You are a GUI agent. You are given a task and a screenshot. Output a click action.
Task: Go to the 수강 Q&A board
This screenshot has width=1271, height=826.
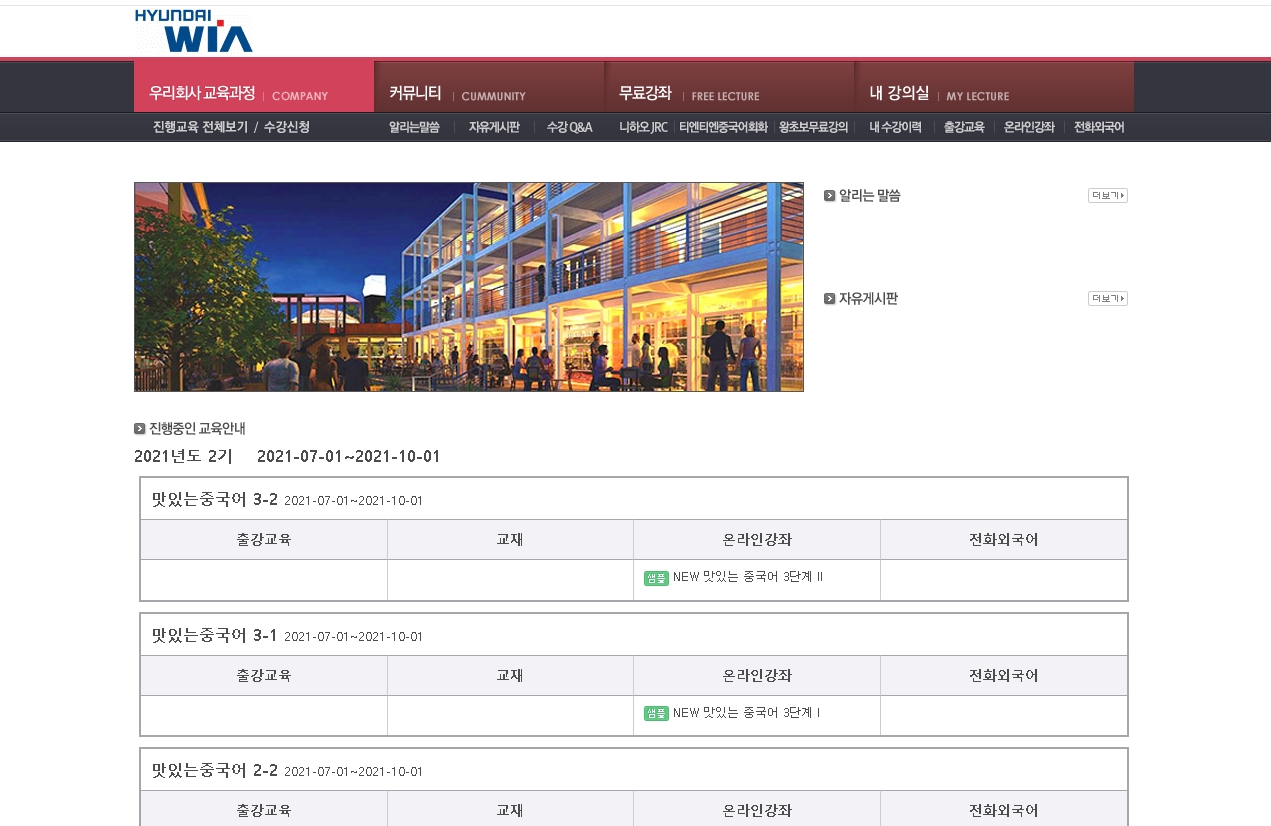tap(570, 127)
